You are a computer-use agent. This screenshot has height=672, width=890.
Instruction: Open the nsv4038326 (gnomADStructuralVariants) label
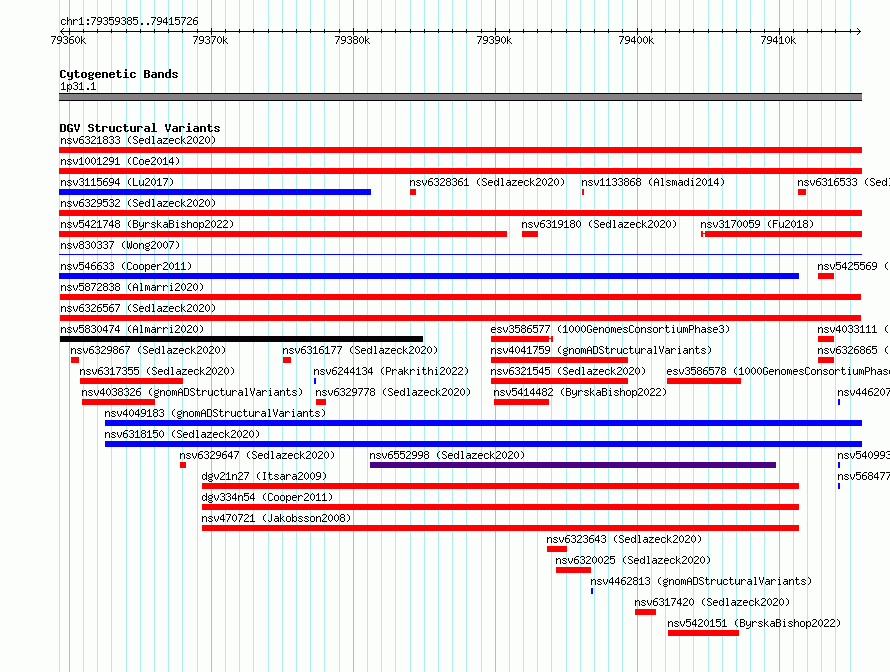pos(192,392)
